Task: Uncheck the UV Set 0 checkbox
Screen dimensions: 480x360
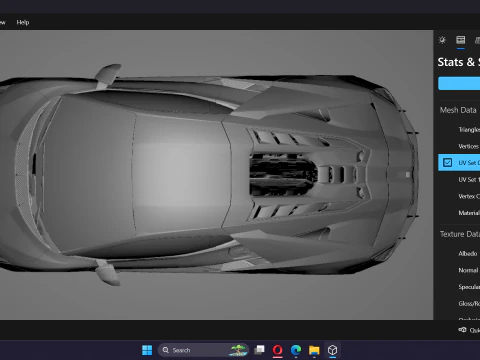Action: tap(447, 163)
